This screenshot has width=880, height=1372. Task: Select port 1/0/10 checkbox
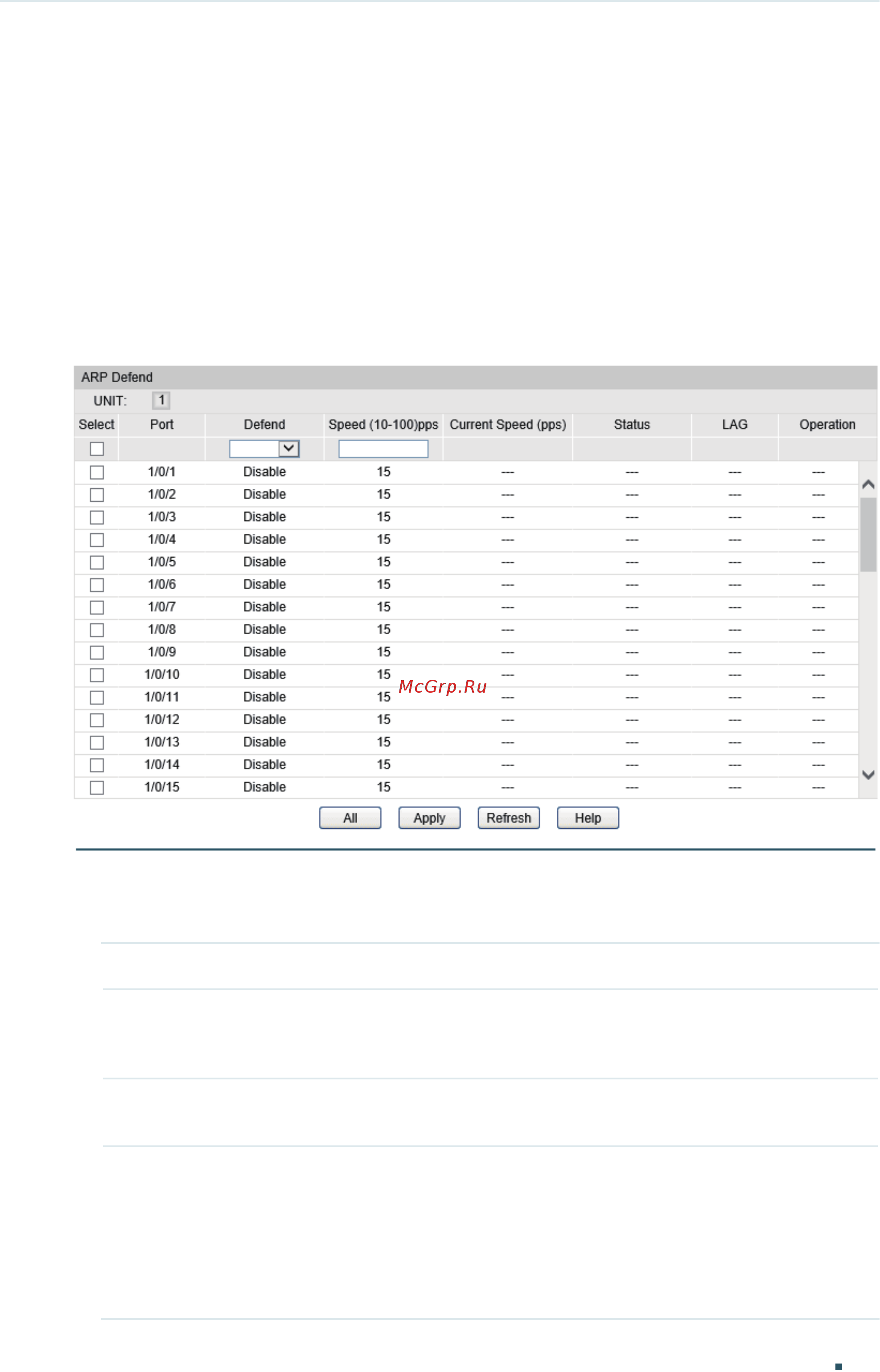tap(97, 675)
